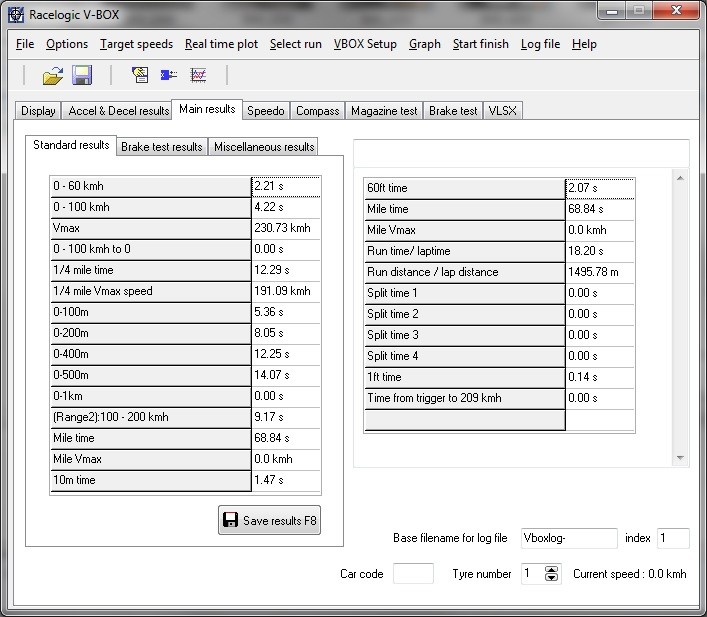707x617 pixels.
Task: Decrease the Tyre number with down arrow
Action: [551, 579]
